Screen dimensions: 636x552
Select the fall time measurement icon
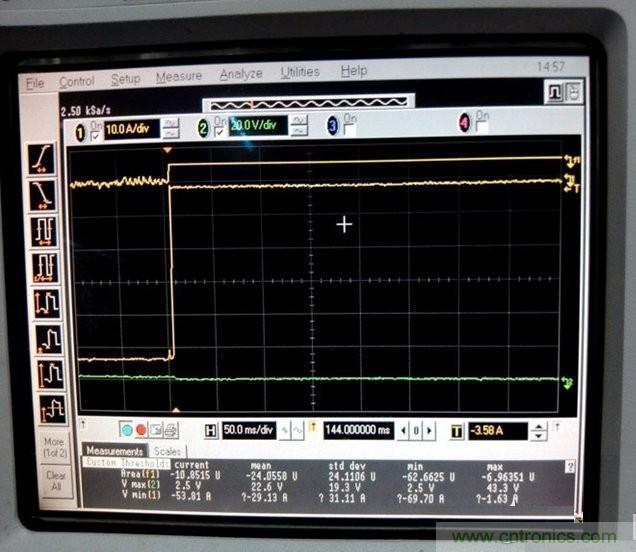42,194
